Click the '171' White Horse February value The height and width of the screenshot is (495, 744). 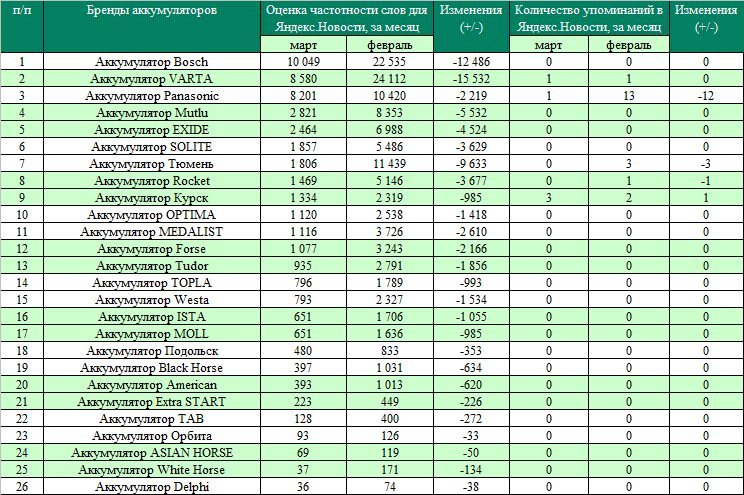(x=390, y=470)
